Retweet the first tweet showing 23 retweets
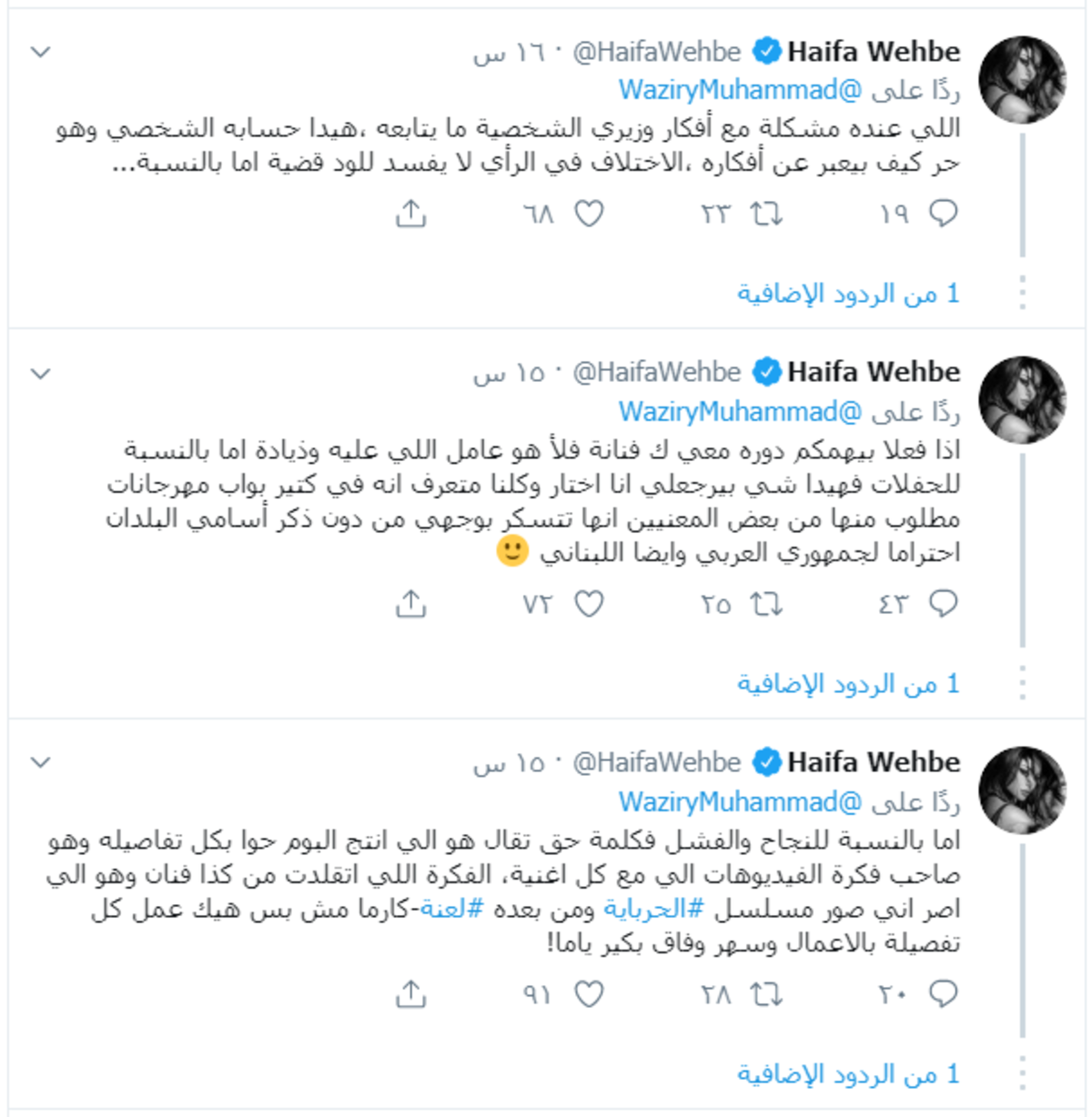The image size is (1092, 1117). [x=765, y=214]
